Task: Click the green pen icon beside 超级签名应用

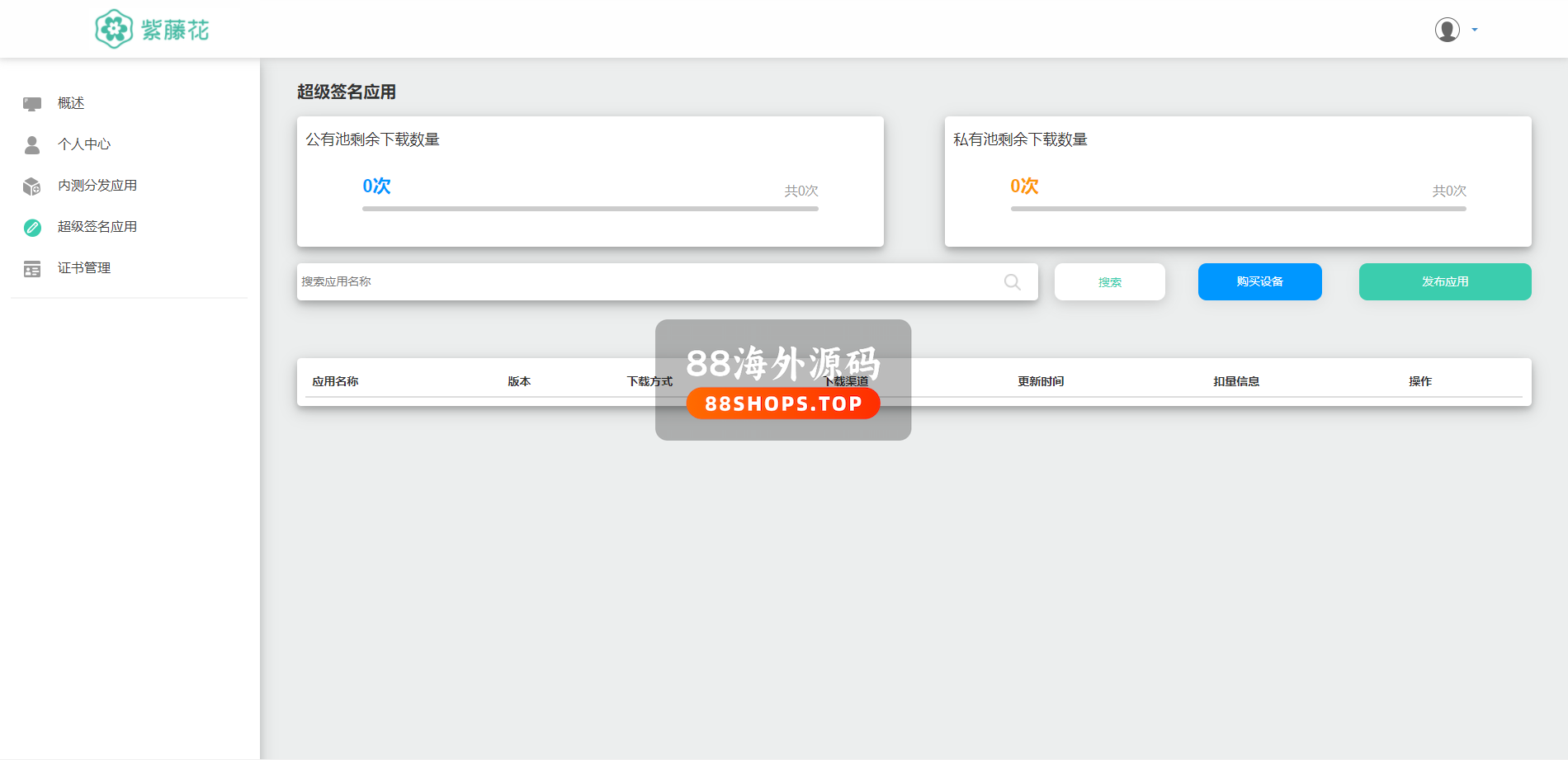Action: (x=32, y=228)
